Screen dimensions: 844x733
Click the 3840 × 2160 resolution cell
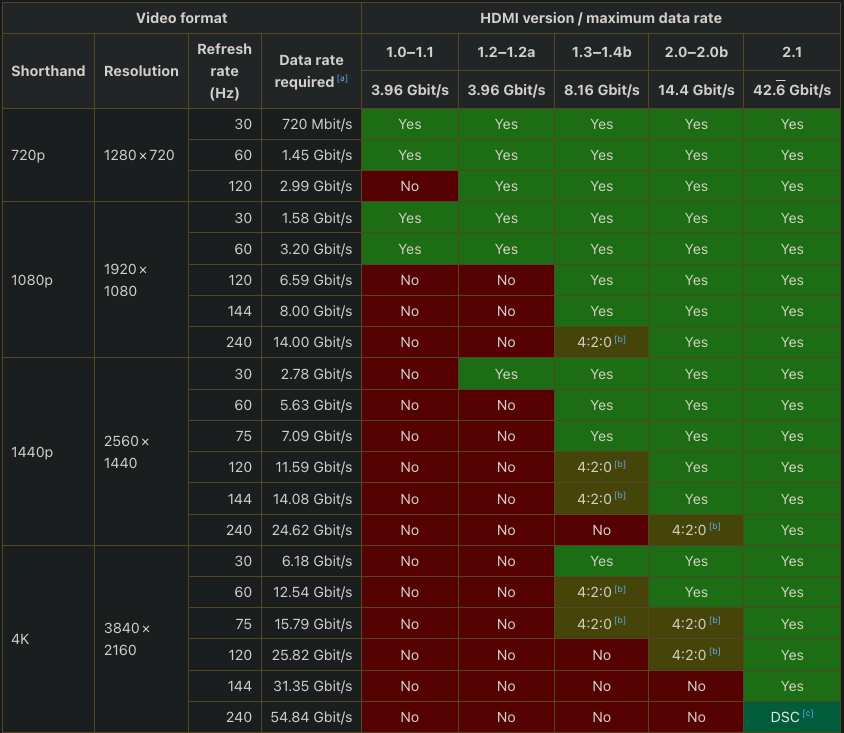(126, 639)
